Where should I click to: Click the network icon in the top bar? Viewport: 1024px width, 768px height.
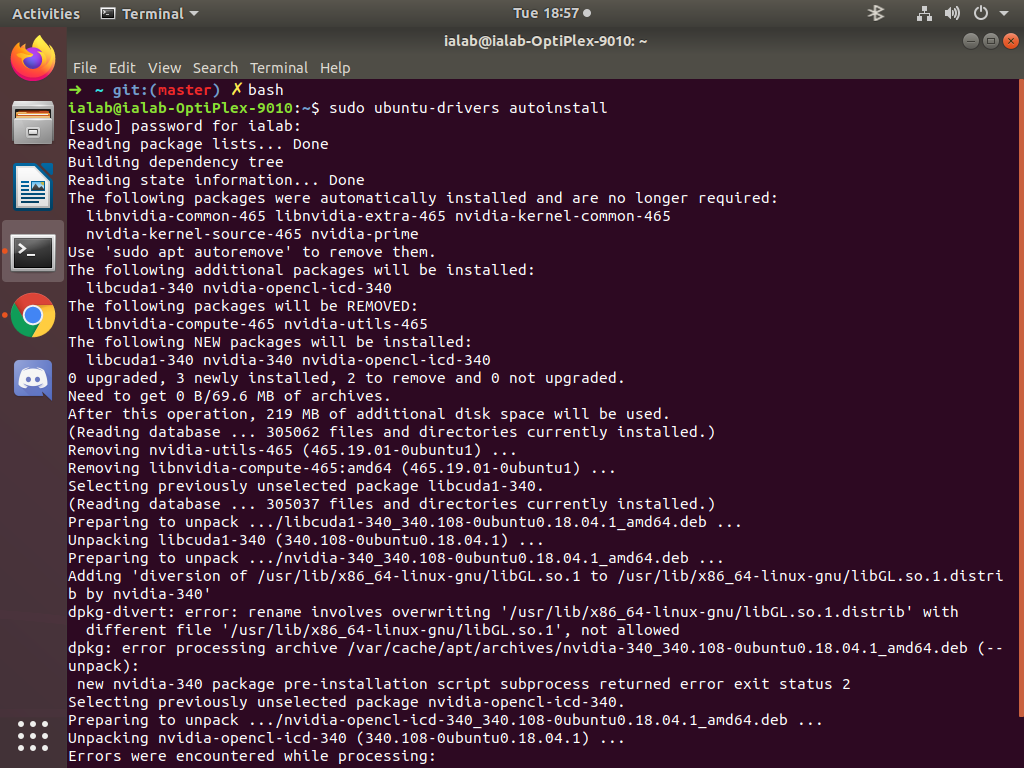coord(924,13)
